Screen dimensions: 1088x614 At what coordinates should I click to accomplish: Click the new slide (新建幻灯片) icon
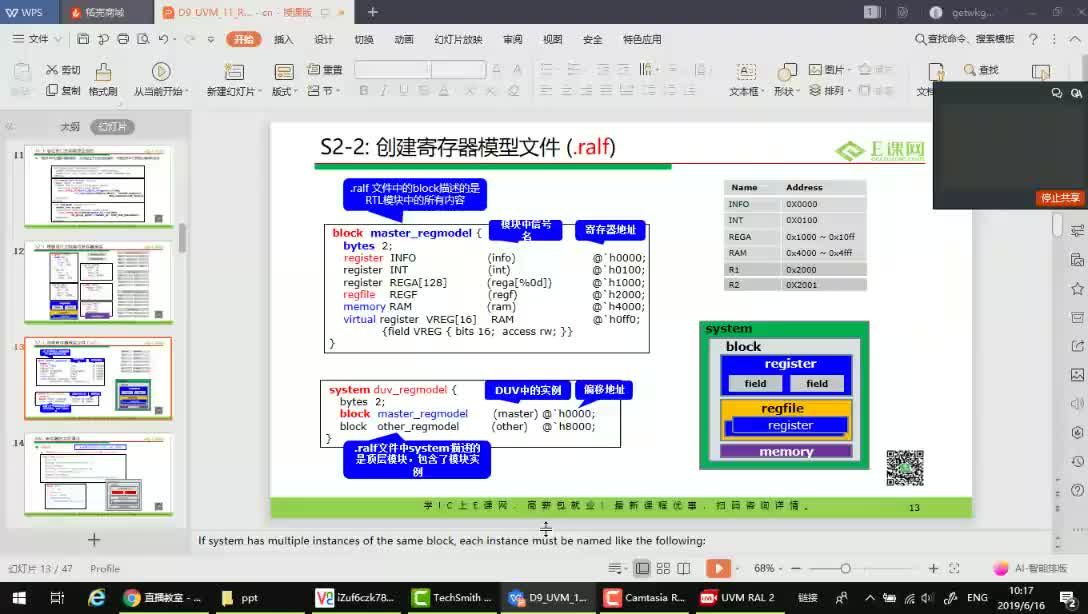234,71
